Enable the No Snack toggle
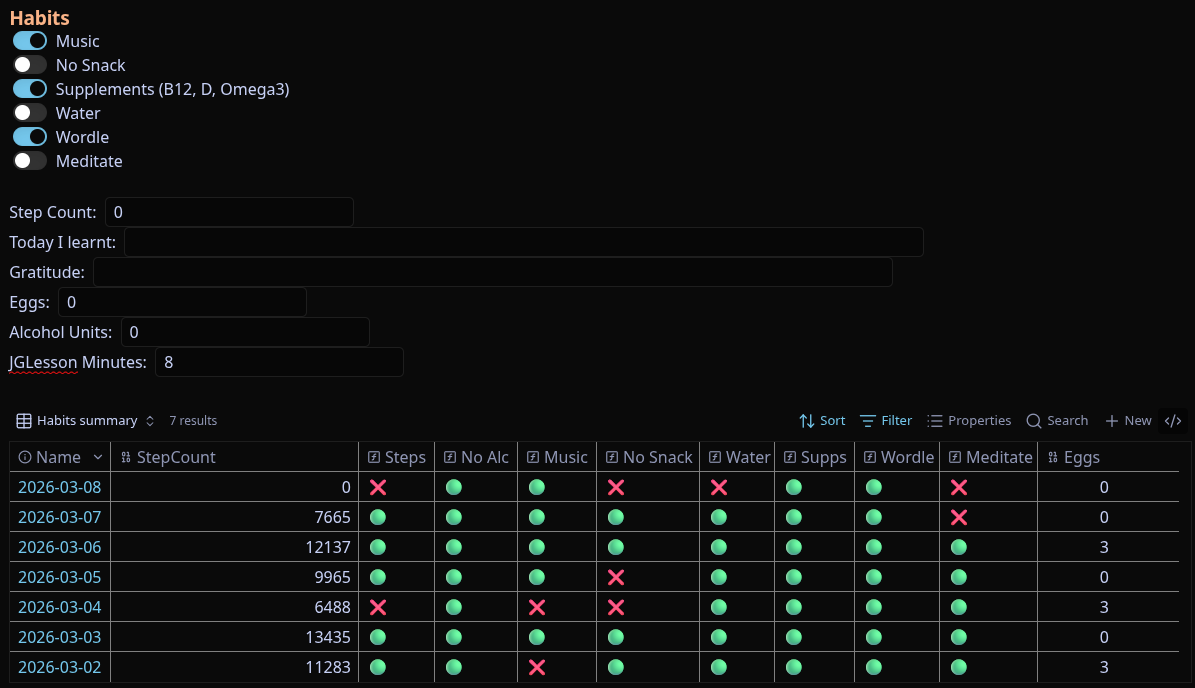This screenshot has height=688, width=1195. [x=30, y=65]
